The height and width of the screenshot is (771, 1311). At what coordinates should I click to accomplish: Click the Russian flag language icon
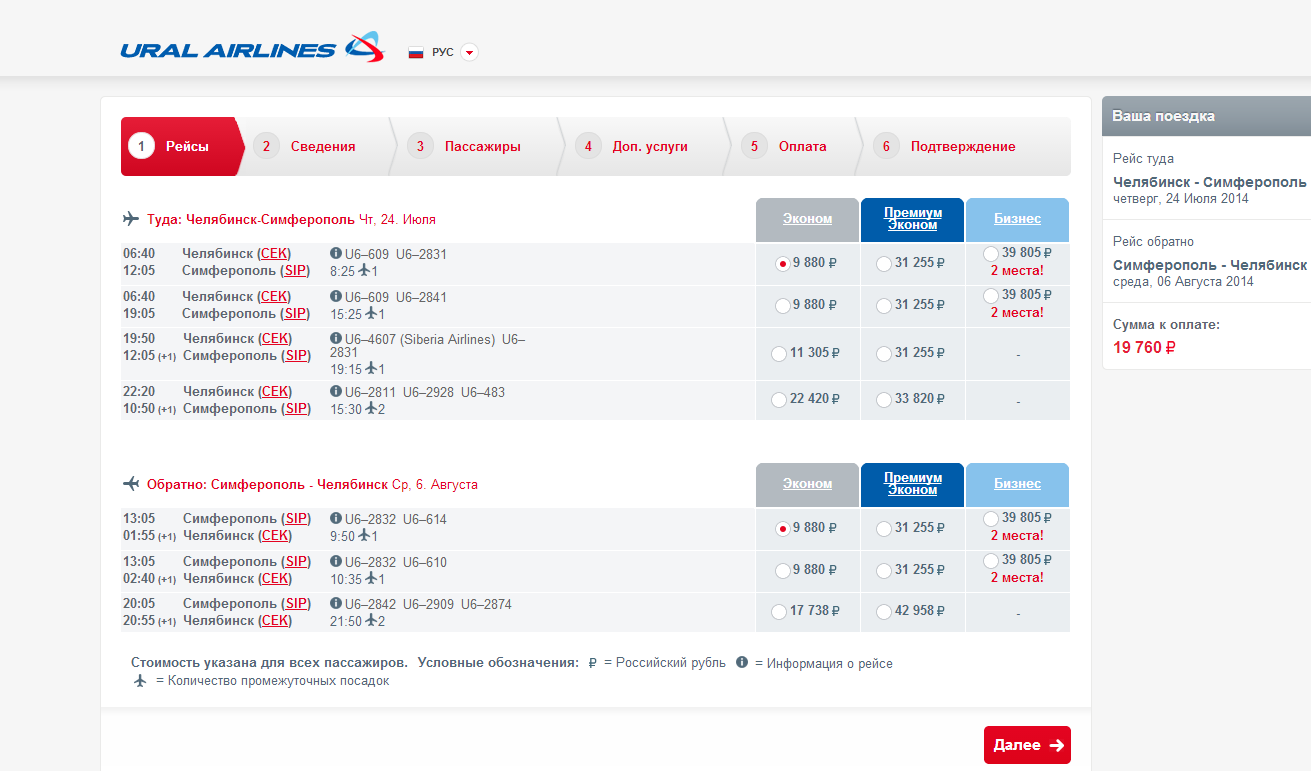pos(416,52)
